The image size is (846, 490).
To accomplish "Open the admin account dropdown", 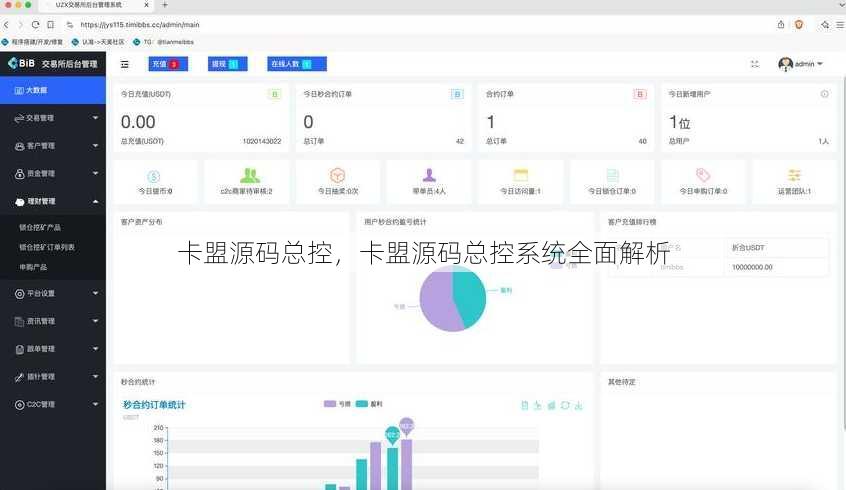I will click(x=801, y=64).
